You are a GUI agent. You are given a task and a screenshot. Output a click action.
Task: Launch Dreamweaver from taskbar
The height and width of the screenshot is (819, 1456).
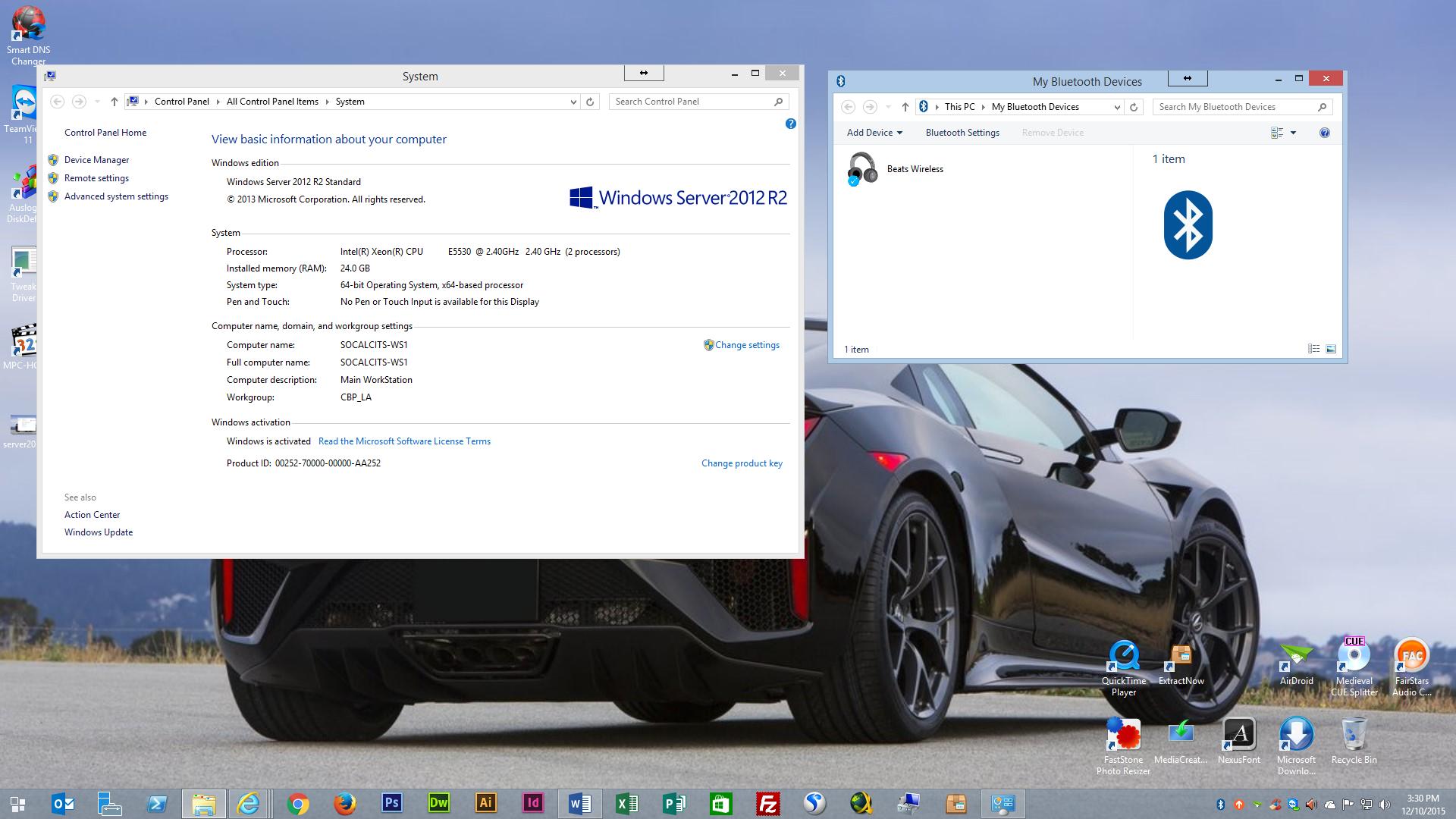coord(439,804)
